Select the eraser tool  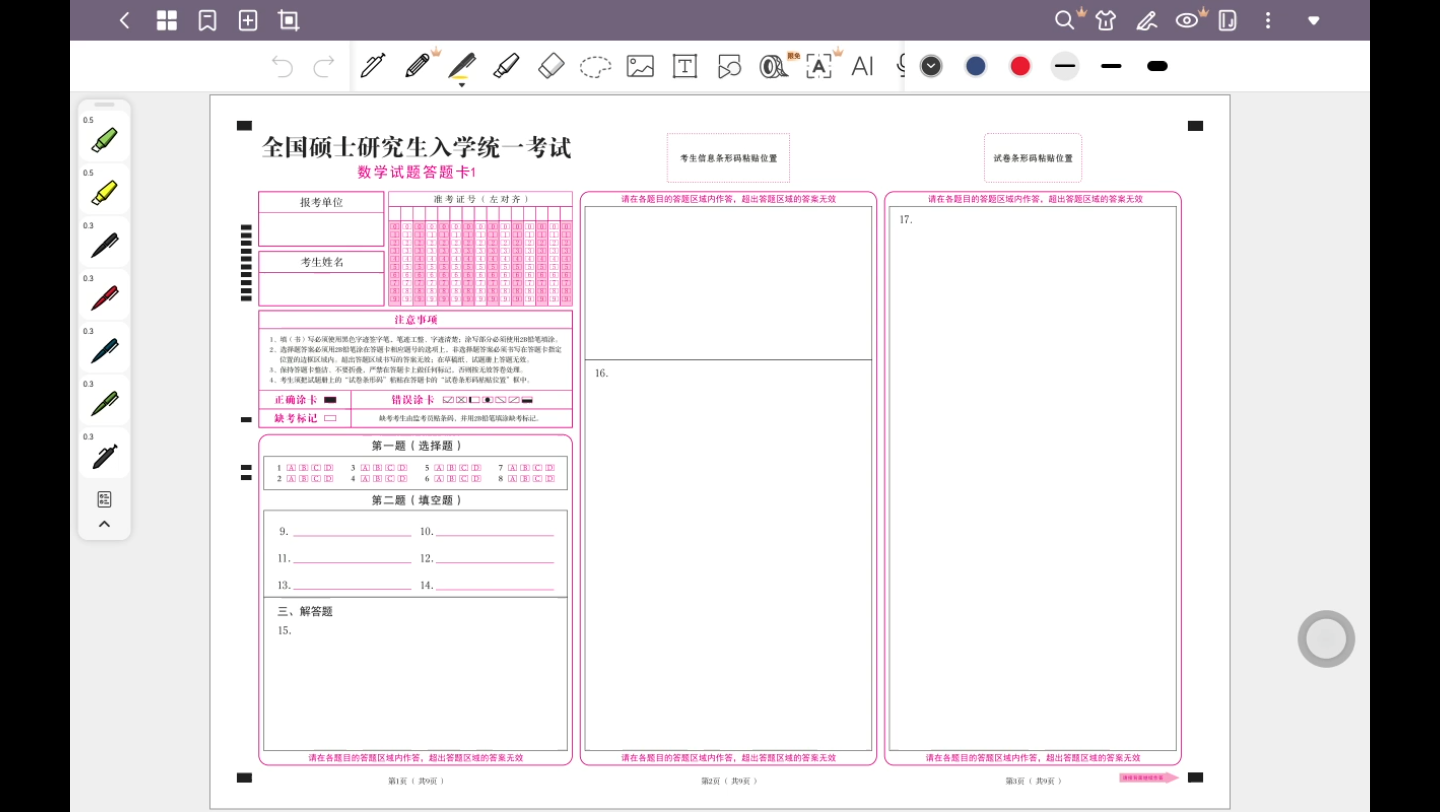(551, 66)
